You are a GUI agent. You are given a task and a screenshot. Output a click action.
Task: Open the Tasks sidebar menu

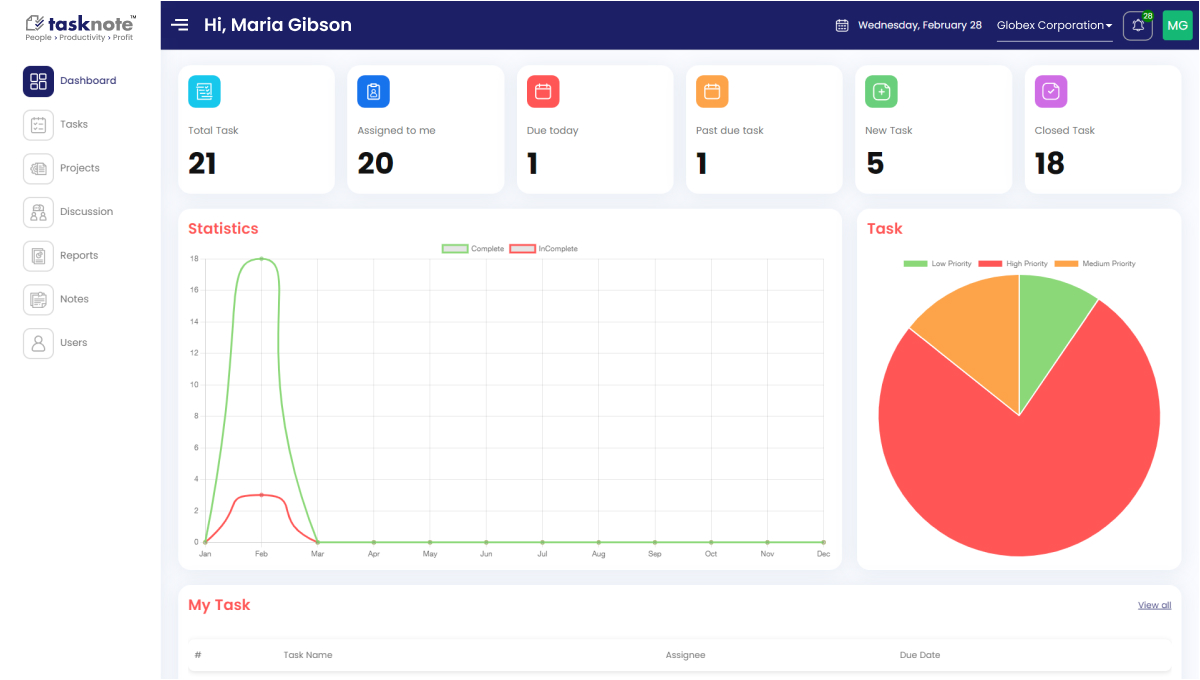pos(73,125)
